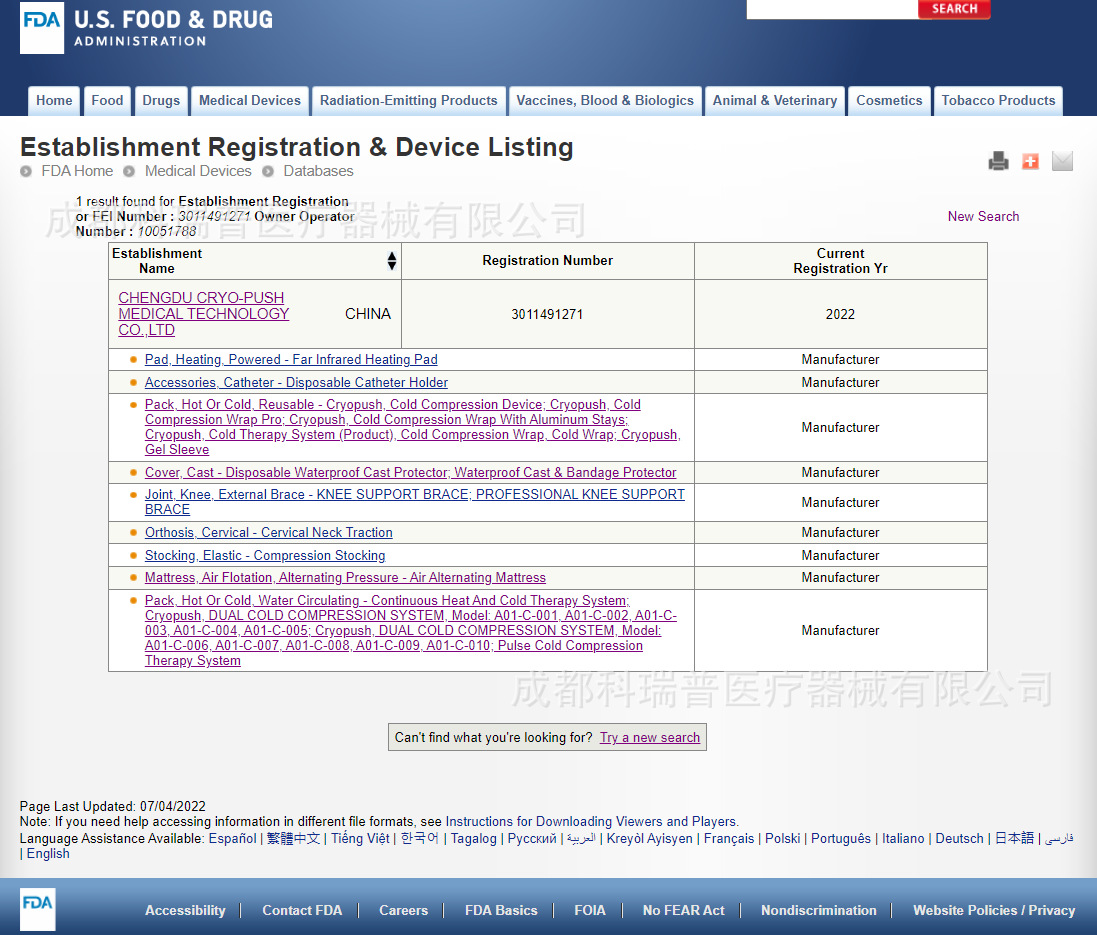Select 日本語 language assistance
The width and height of the screenshot is (1097, 935).
[x=1014, y=838]
